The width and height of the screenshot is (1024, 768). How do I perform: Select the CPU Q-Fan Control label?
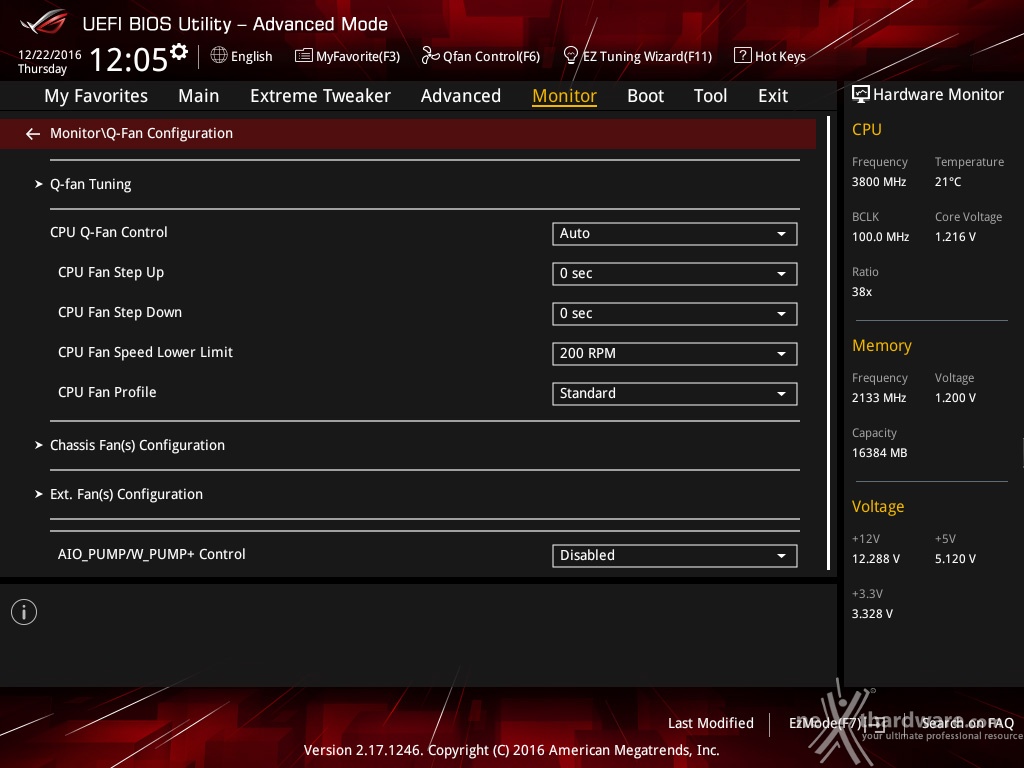click(108, 232)
